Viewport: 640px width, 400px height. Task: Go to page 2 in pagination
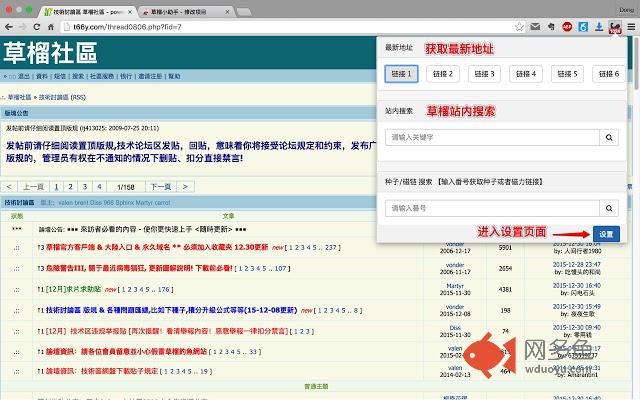point(71,187)
